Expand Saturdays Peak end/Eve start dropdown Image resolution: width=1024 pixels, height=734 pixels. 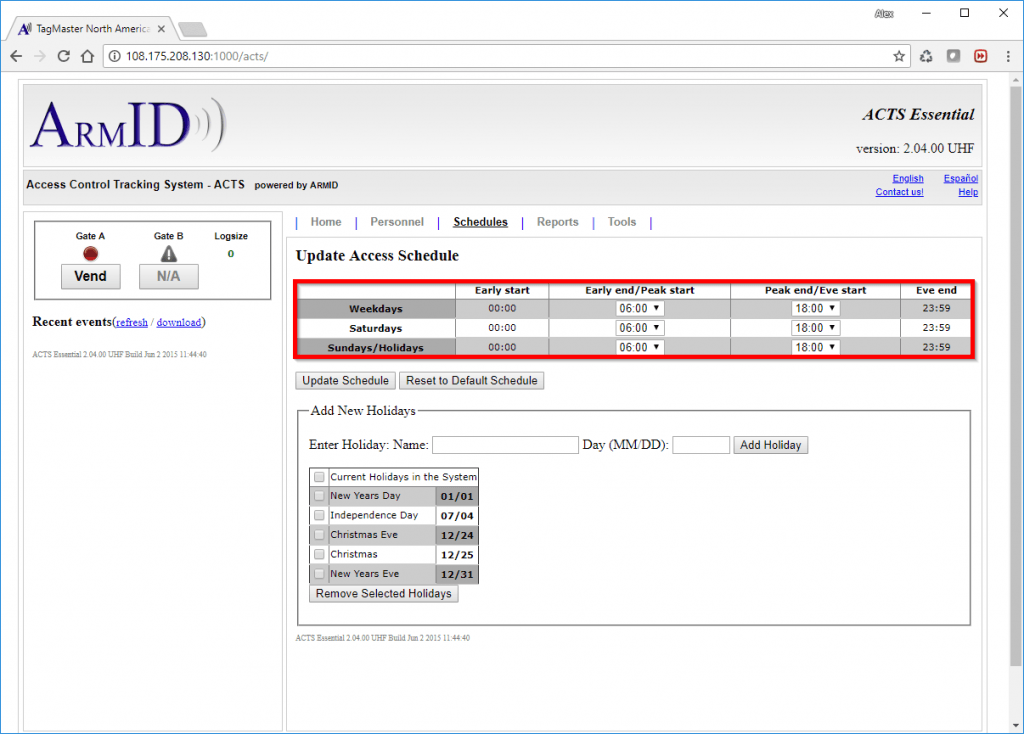point(815,328)
